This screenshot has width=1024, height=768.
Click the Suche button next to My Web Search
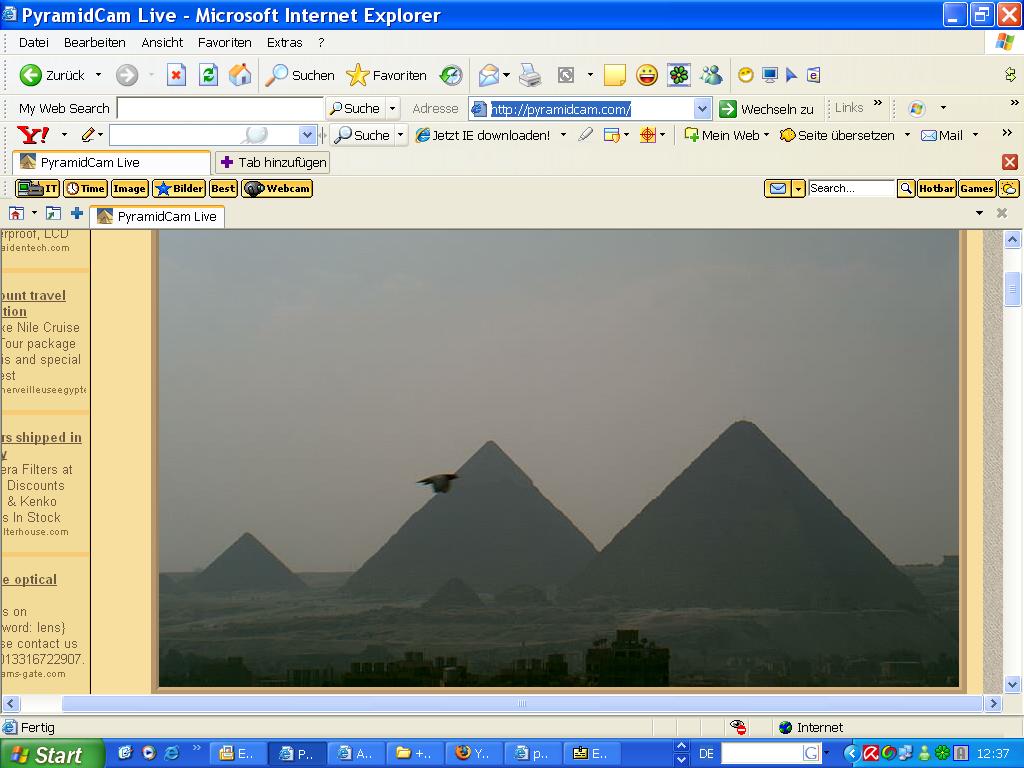coord(355,108)
